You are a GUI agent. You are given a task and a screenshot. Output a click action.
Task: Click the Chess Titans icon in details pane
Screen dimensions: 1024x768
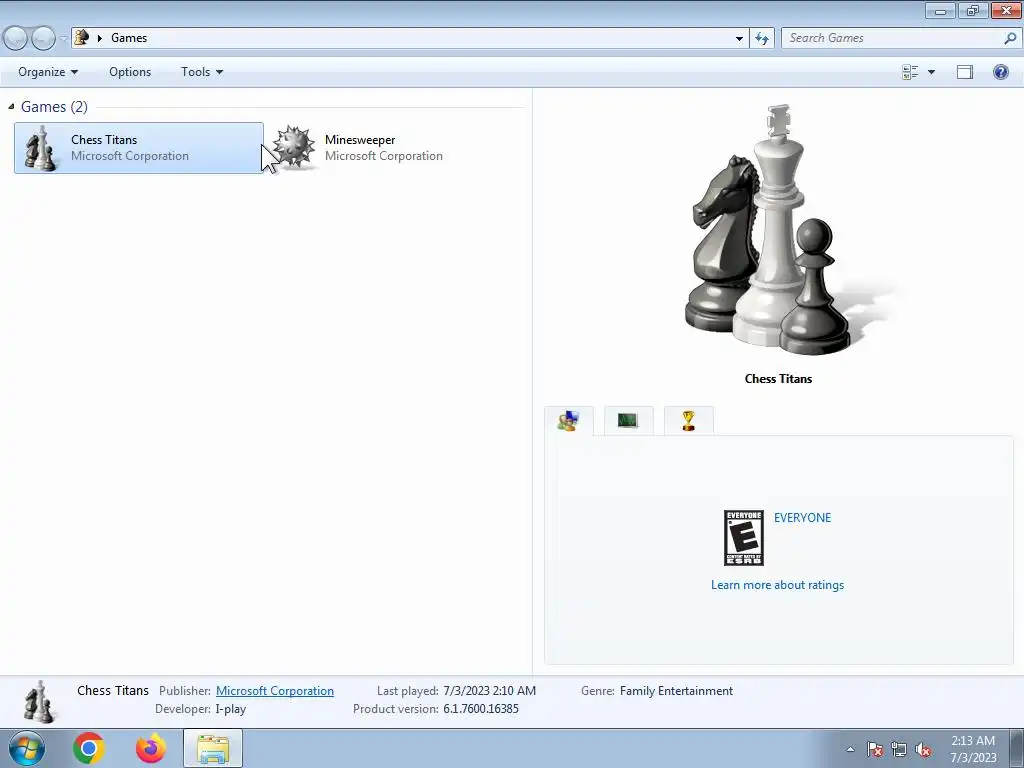pyautogui.click(x=39, y=701)
